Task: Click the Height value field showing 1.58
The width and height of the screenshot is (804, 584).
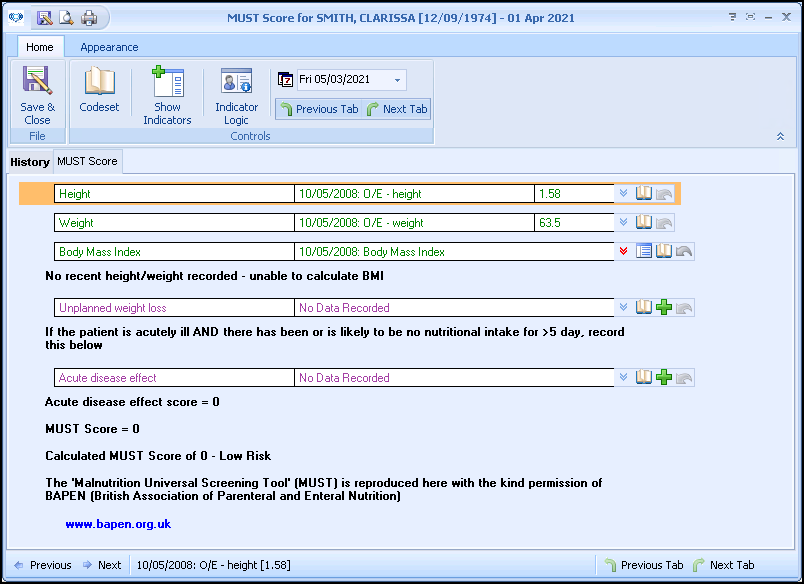Action: coord(574,194)
